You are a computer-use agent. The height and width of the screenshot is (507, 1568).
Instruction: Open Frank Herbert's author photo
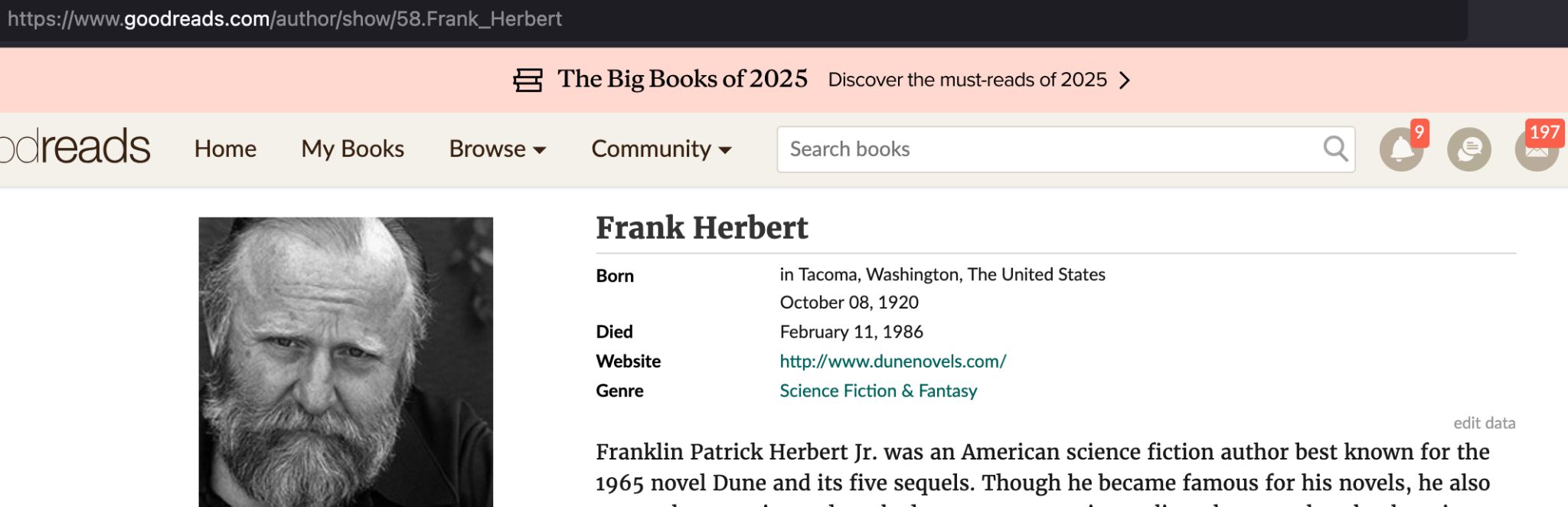(x=345, y=361)
